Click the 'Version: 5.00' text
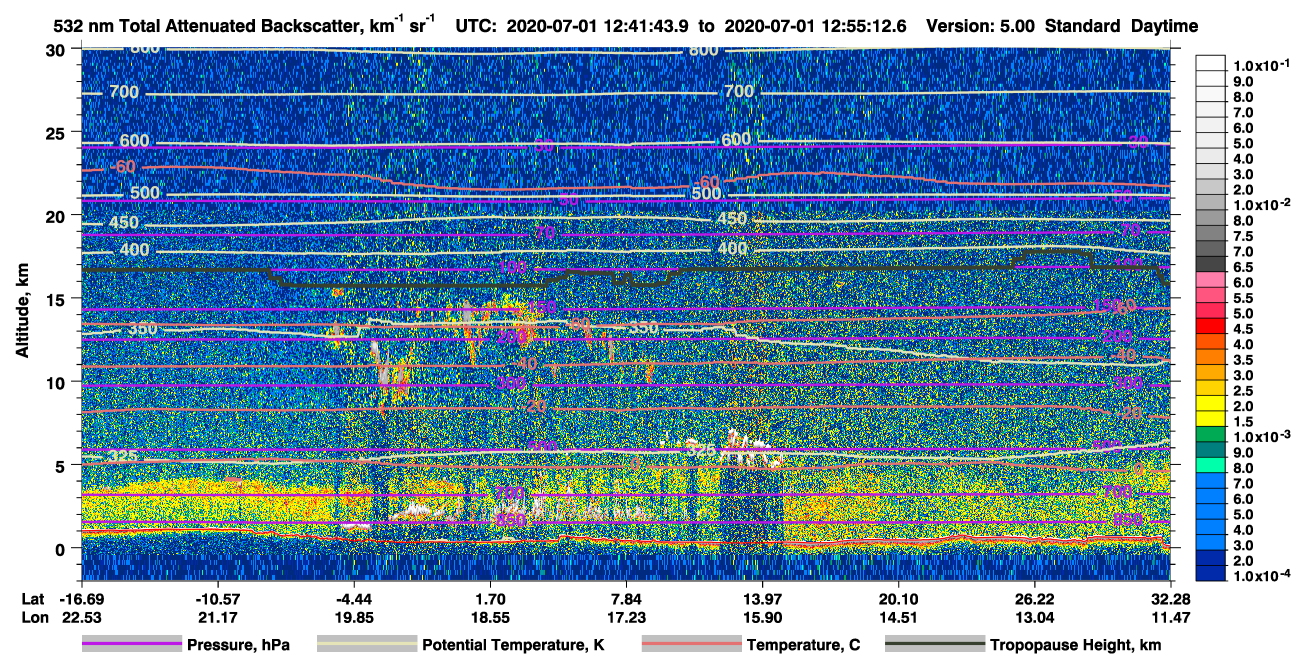Image resolution: width=1300 pixels, height=667 pixels. click(981, 27)
